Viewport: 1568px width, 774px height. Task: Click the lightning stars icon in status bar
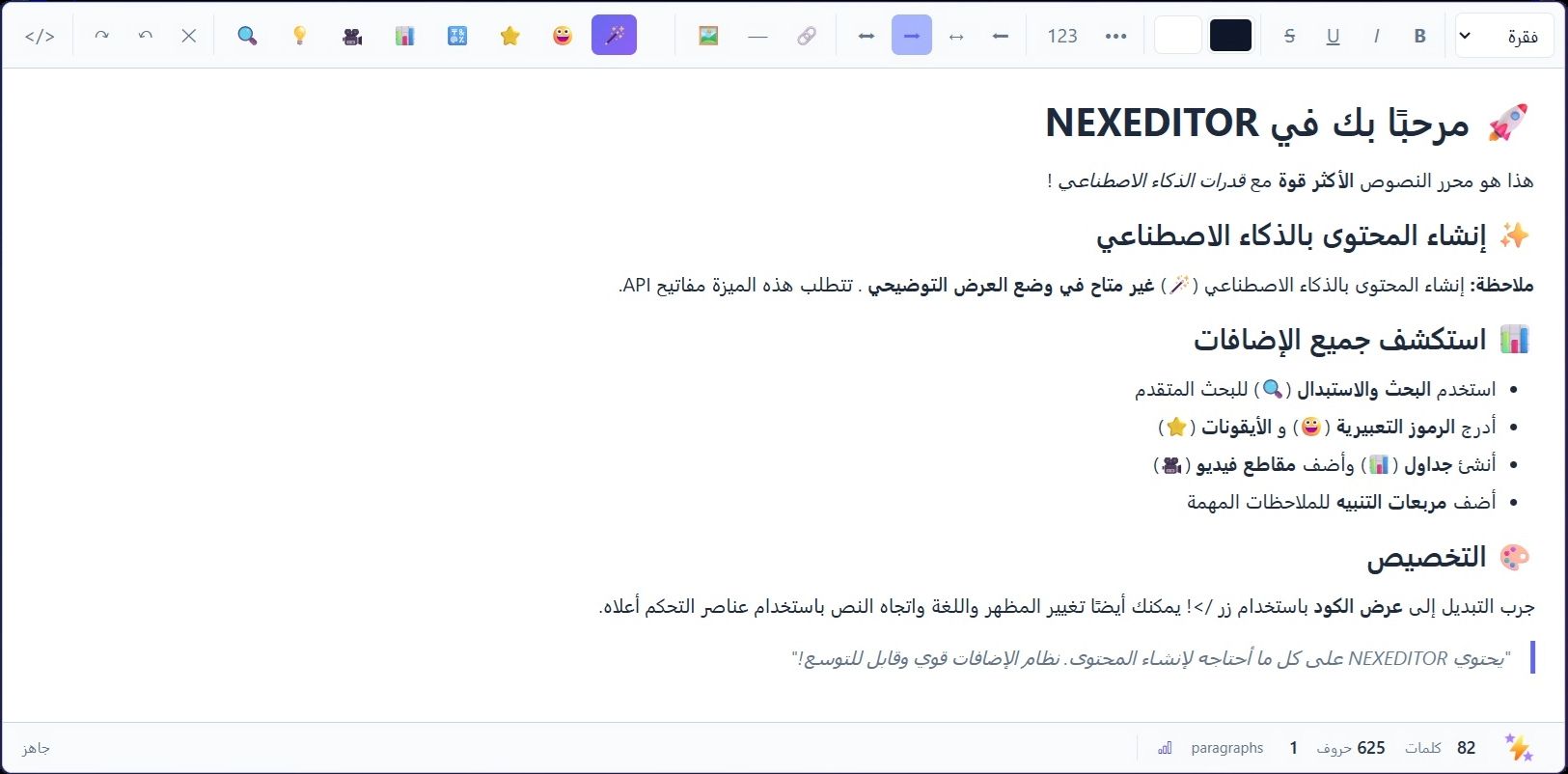pyautogui.click(x=1520, y=748)
